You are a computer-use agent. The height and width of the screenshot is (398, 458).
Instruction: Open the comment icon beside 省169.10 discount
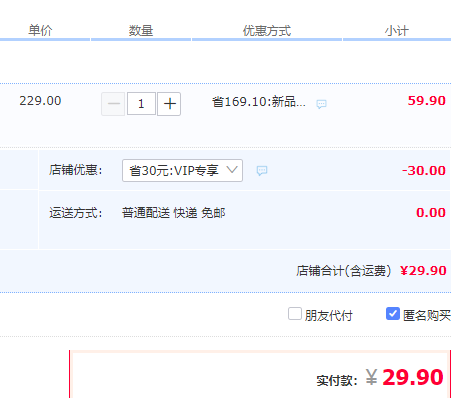321,104
